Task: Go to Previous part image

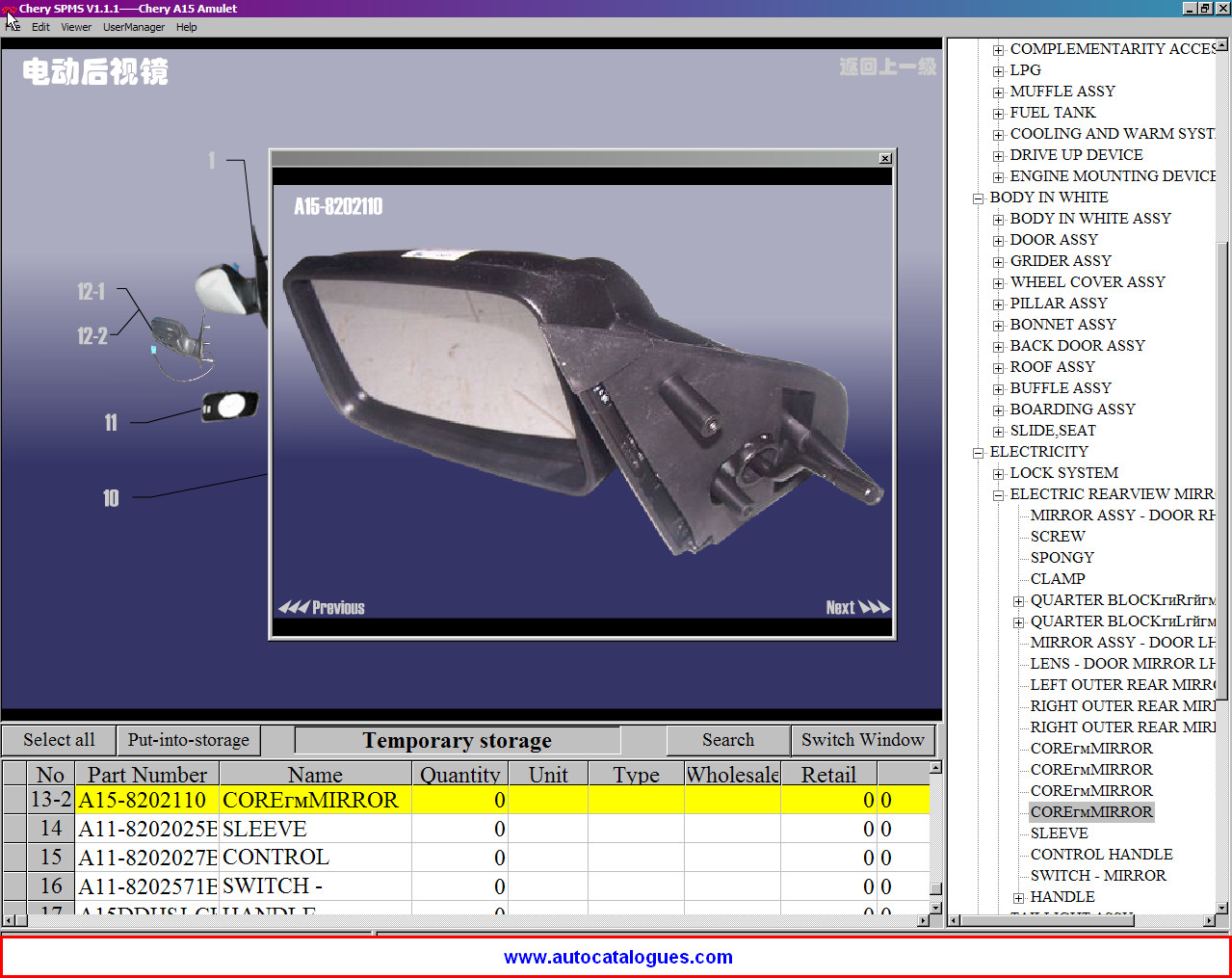Action: pyautogui.click(x=322, y=608)
